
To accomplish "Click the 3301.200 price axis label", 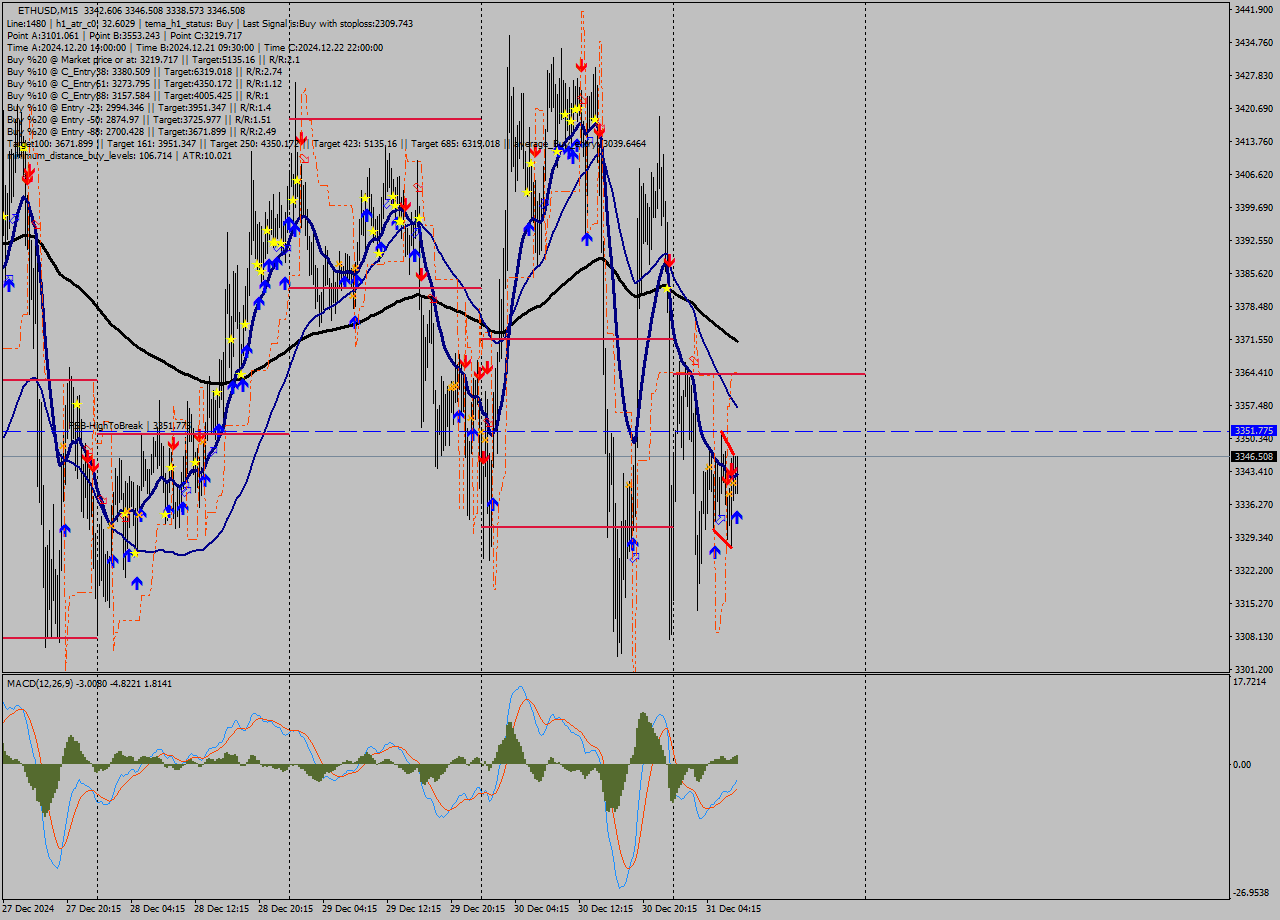I will pos(1253,669).
